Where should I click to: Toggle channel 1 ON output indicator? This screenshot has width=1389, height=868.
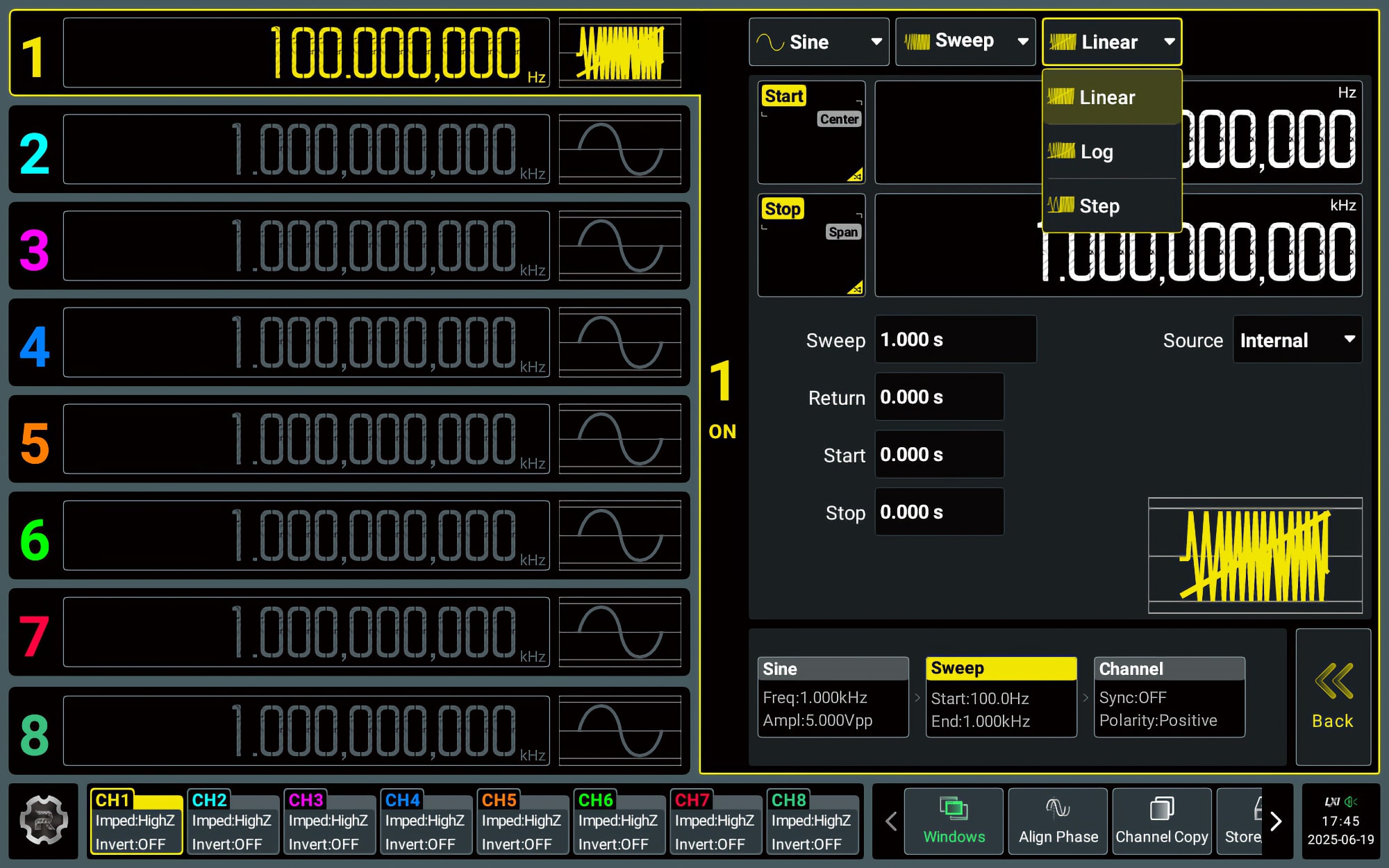tap(722, 431)
